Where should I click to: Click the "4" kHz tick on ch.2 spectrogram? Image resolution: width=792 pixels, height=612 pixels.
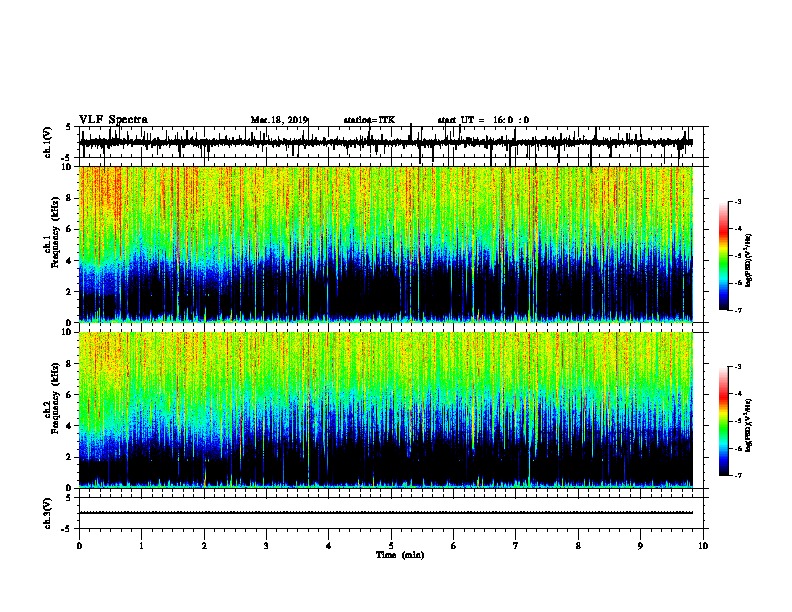coord(70,426)
